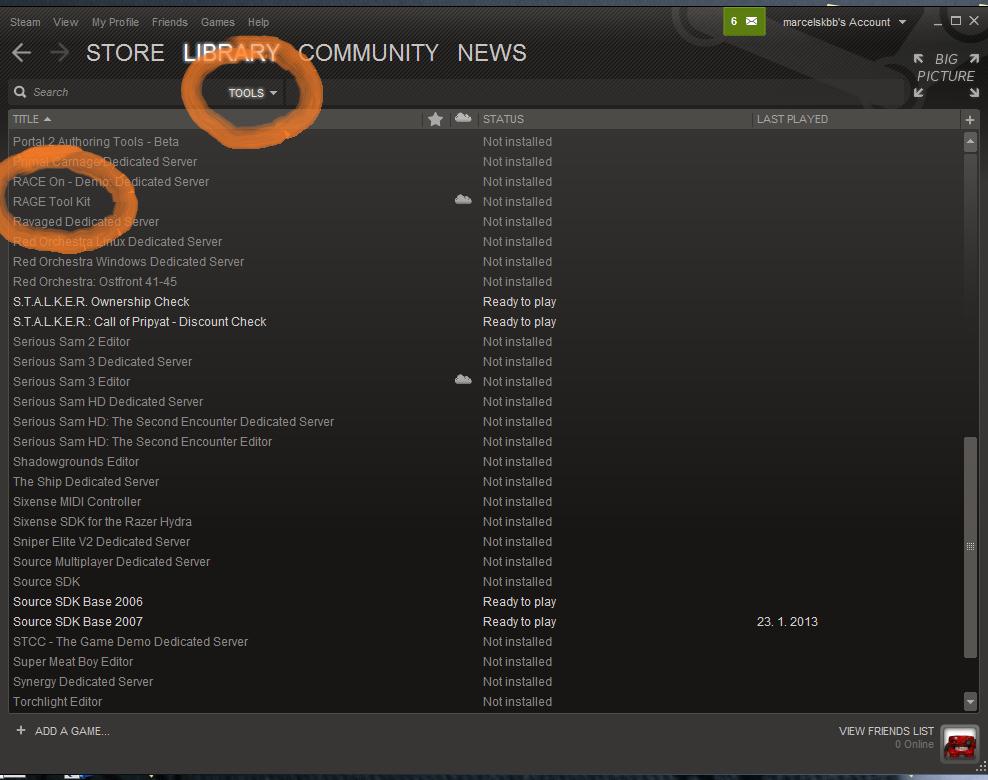Go to the Store tab

click(x=125, y=53)
